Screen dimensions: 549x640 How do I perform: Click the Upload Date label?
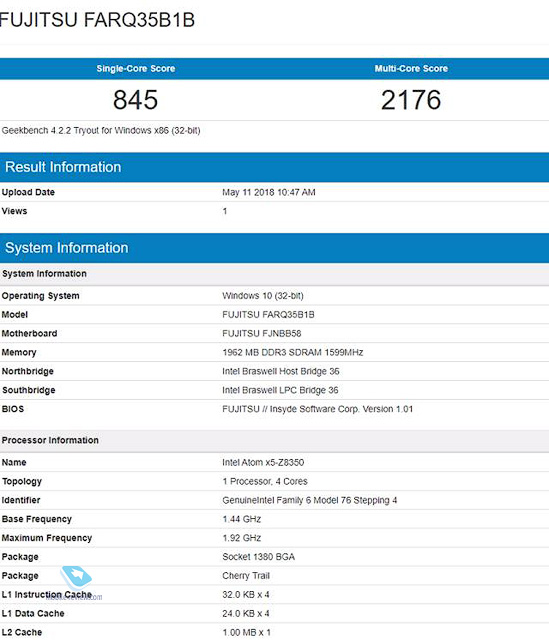(x=28, y=192)
